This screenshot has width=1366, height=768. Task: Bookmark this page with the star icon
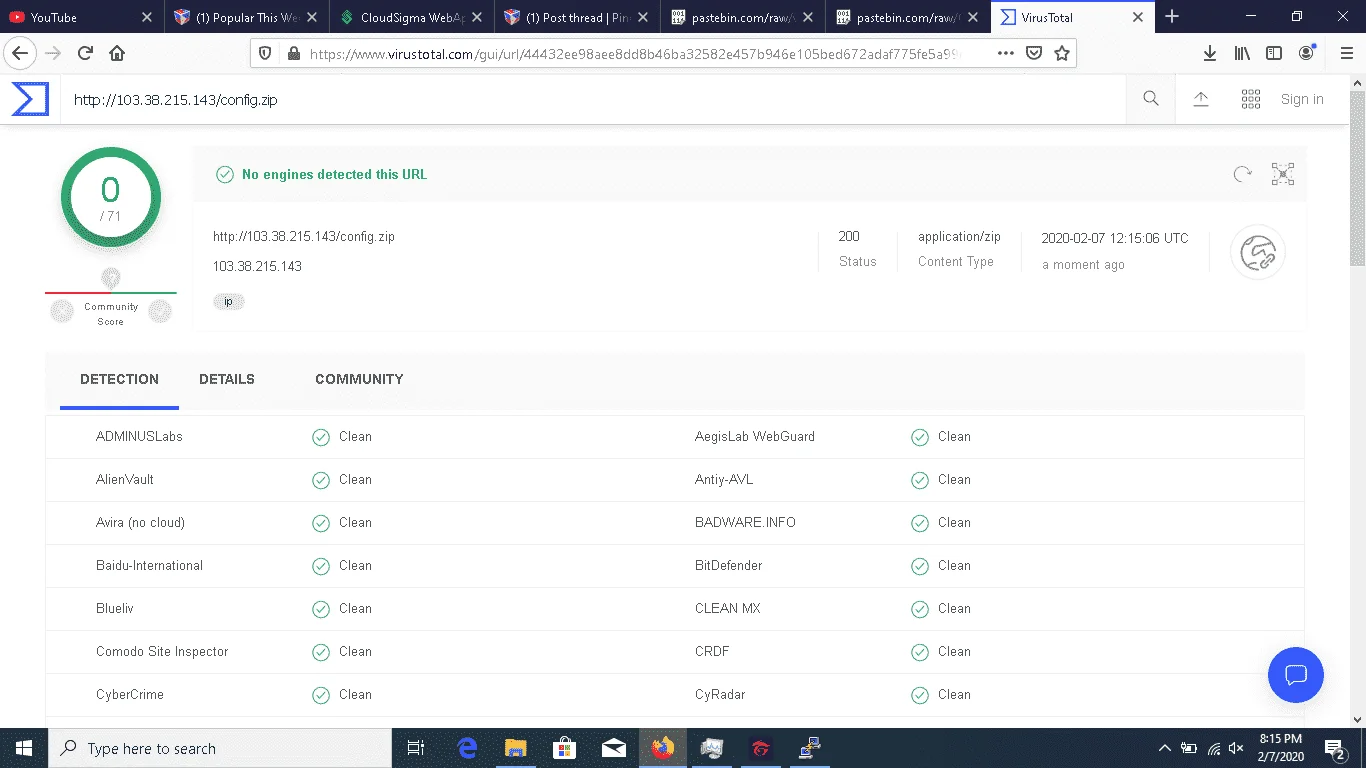1062,53
